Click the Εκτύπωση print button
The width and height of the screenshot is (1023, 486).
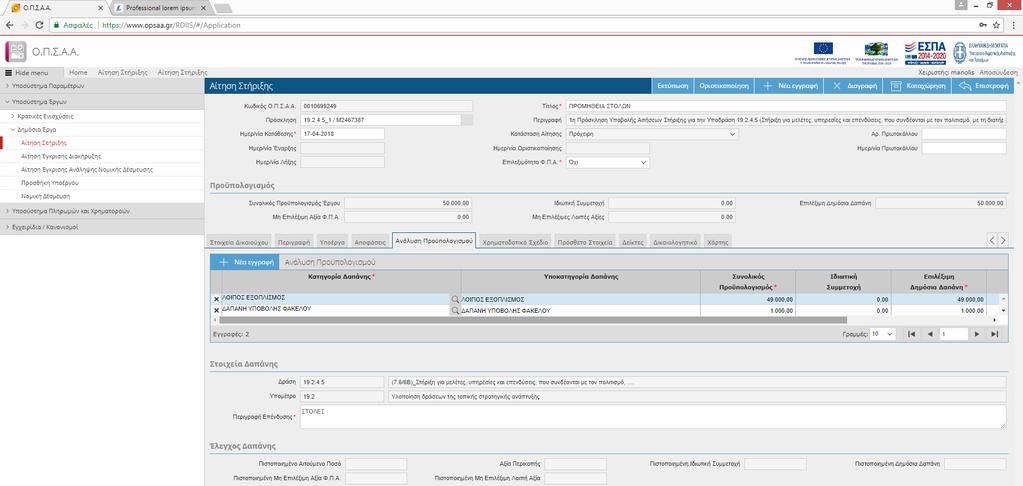click(673, 86)
